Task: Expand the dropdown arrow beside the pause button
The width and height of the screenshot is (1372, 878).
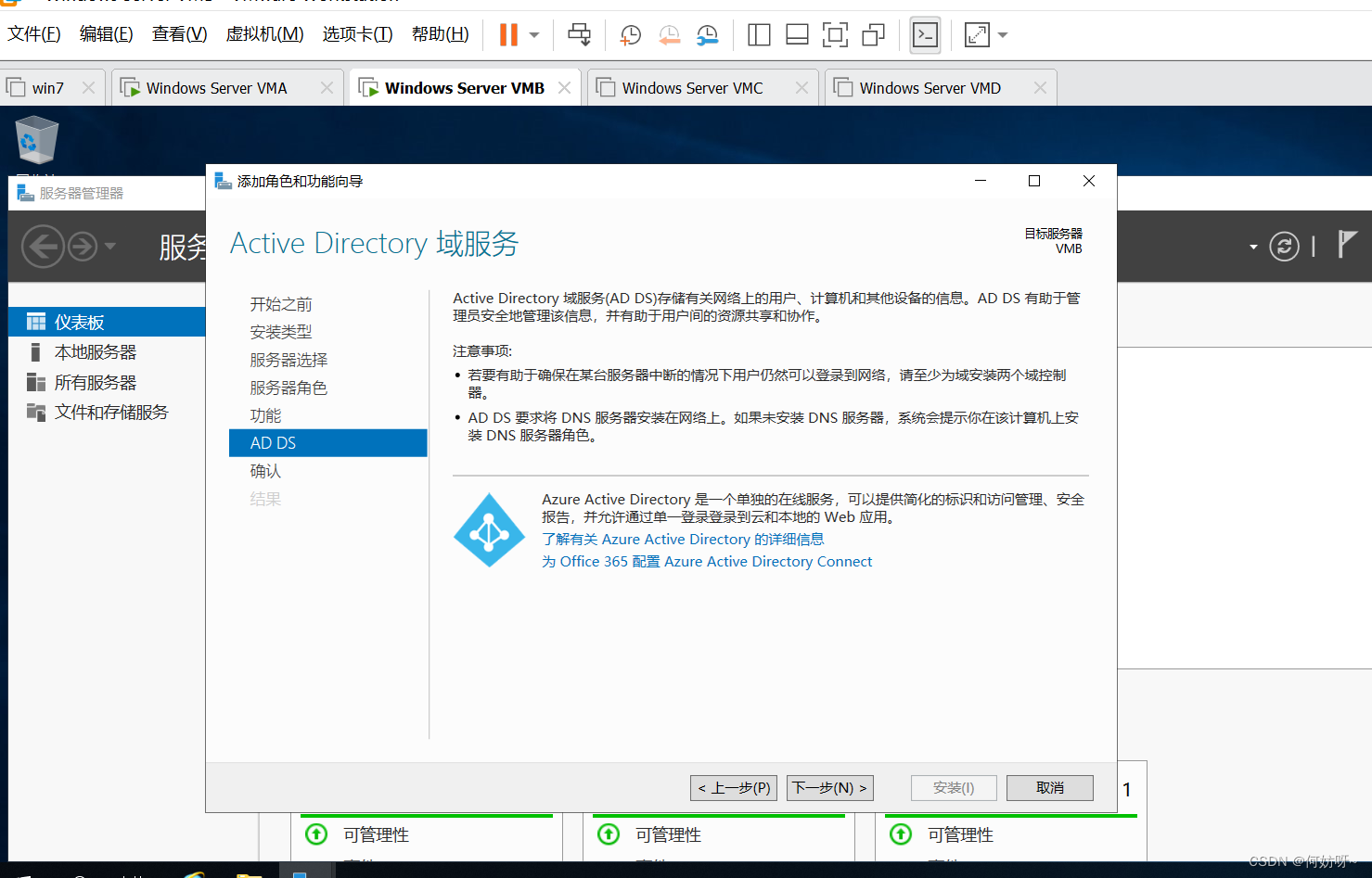Action: pyautogui.click(x=534, y=35)
